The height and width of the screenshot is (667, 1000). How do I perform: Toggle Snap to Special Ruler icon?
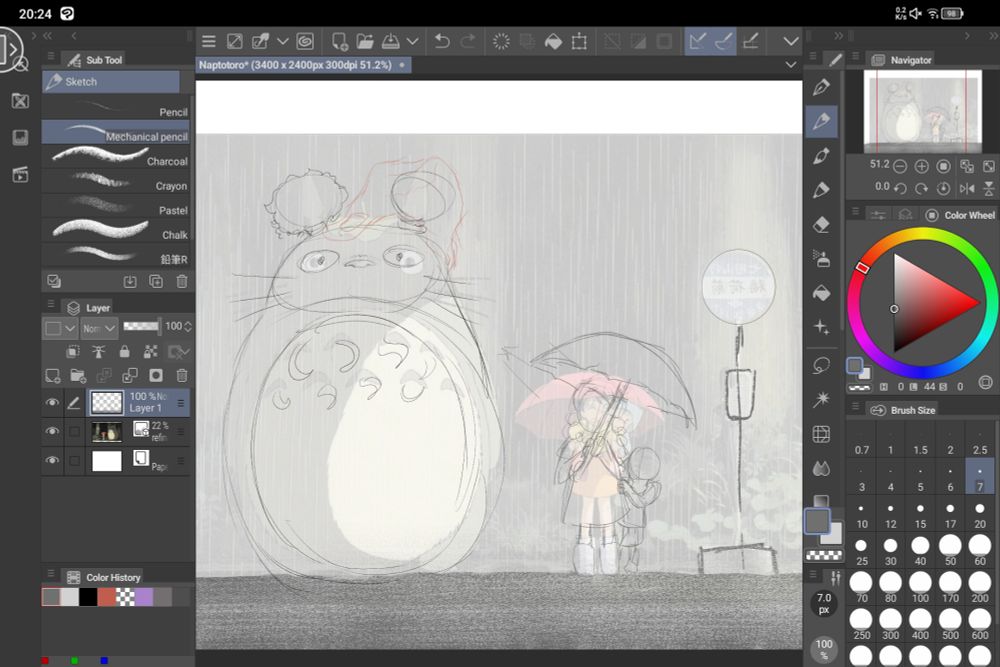tap(724, 42)
